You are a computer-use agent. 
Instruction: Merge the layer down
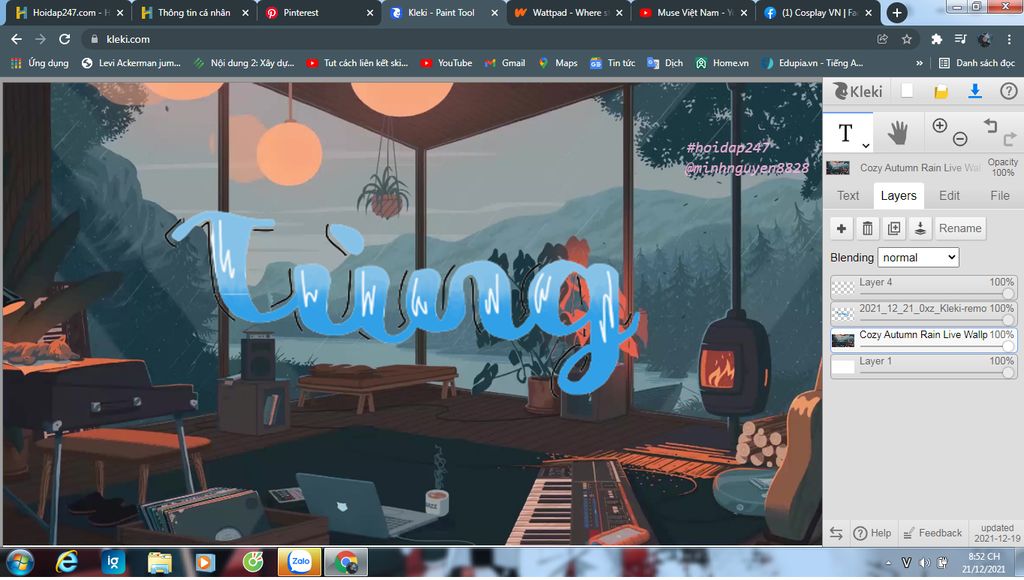(x=920, y=228)
